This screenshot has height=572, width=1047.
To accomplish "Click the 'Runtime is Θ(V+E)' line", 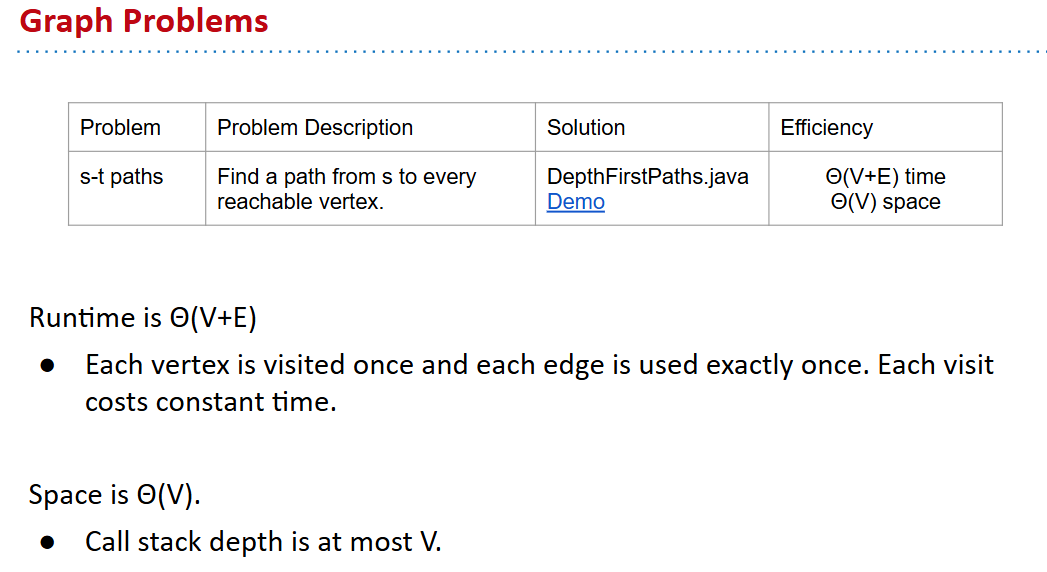I will click(x=143, y=318).
